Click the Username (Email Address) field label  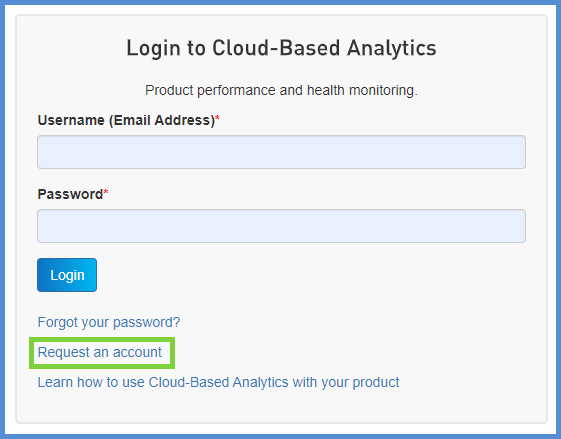[126, 120]
